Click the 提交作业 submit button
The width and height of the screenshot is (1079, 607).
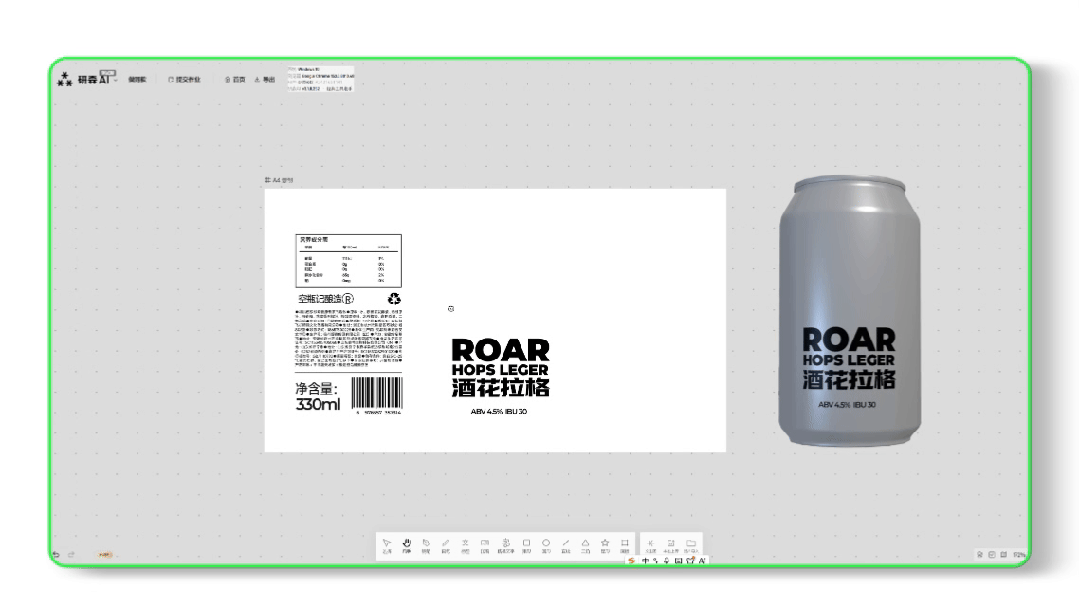click(184, 80)
